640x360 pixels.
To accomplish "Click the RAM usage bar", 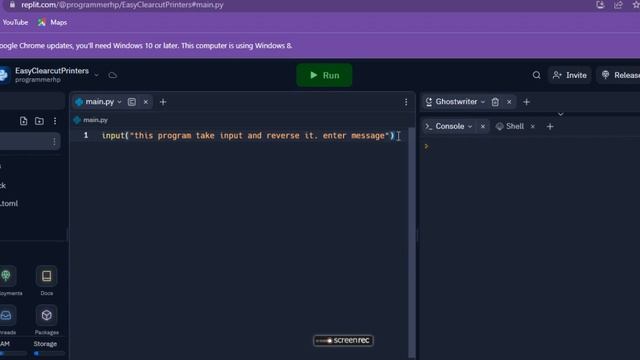I will pyautogui.click(x=13, y=353).
